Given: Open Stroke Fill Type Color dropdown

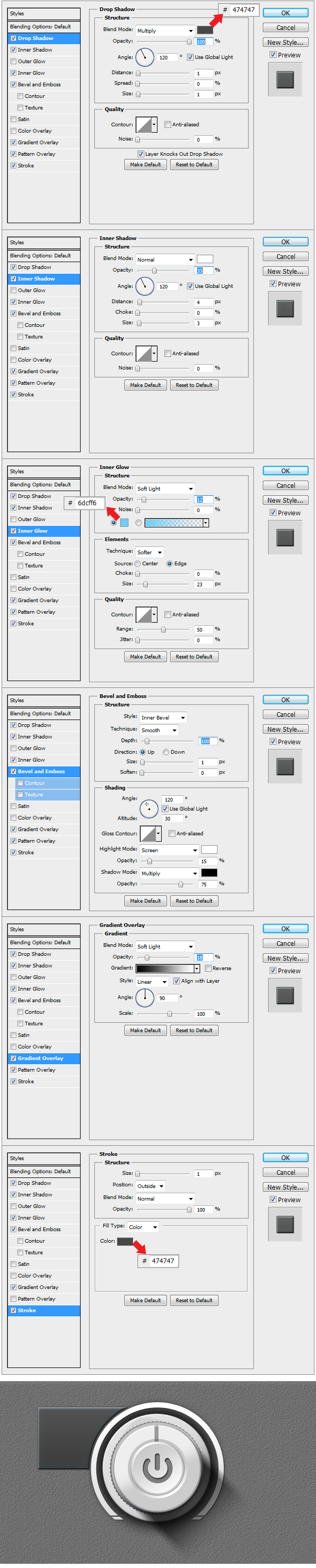Looking at the screenshot, I should tap(143, 1227).
